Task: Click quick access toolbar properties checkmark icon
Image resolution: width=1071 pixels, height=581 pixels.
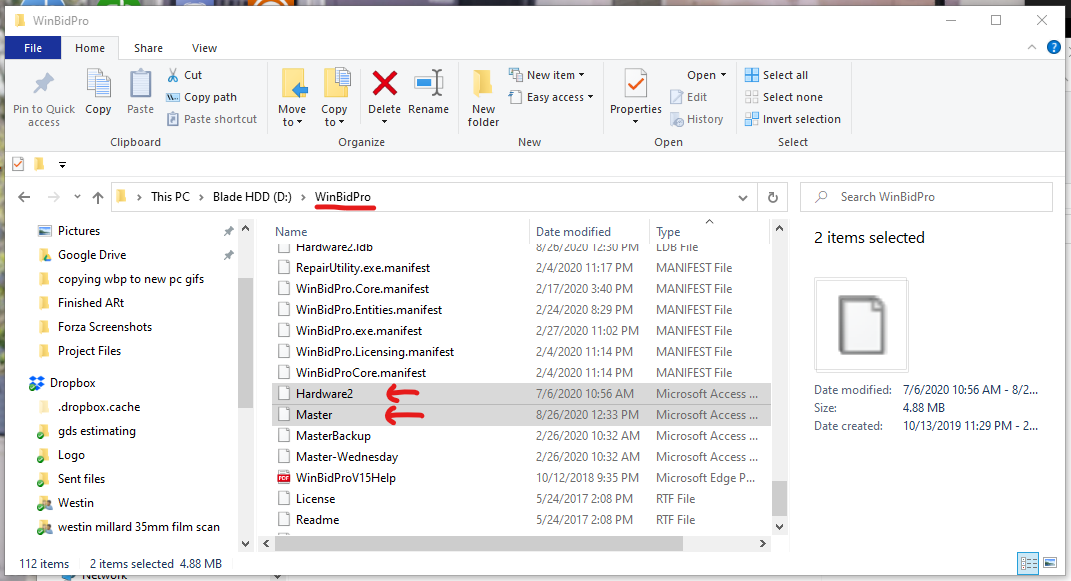Action: 18,164
